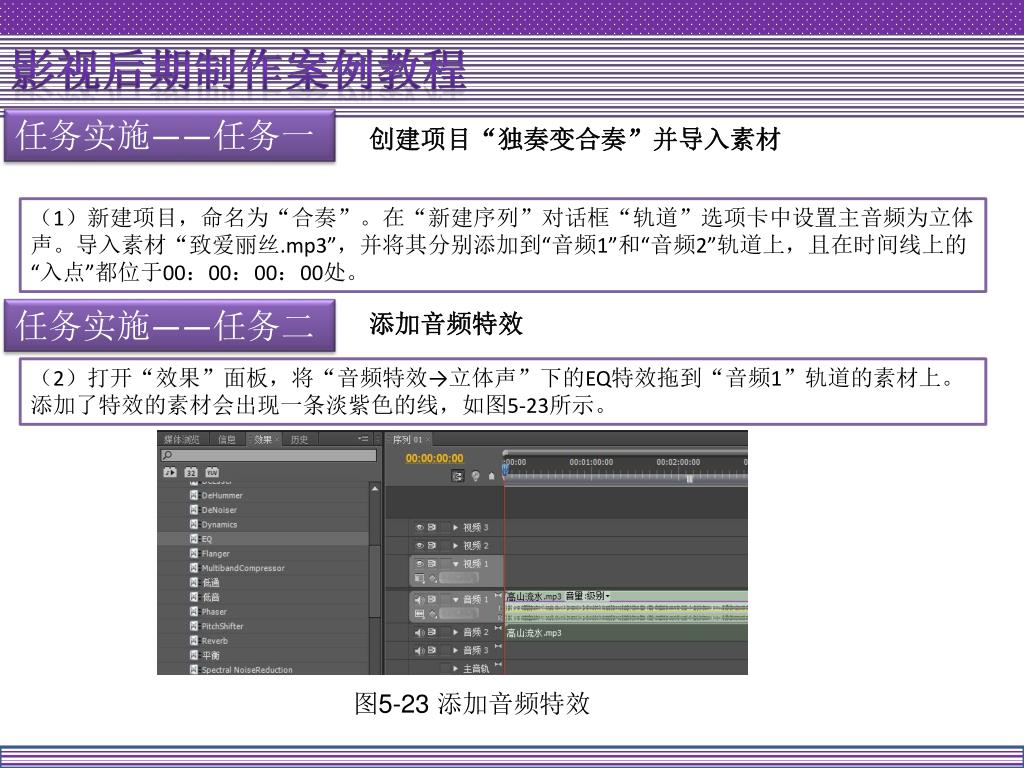Click the show keyframes icon under 音频 1
The height and width of the screenshot is (768, 1024).
coord(432,614)
